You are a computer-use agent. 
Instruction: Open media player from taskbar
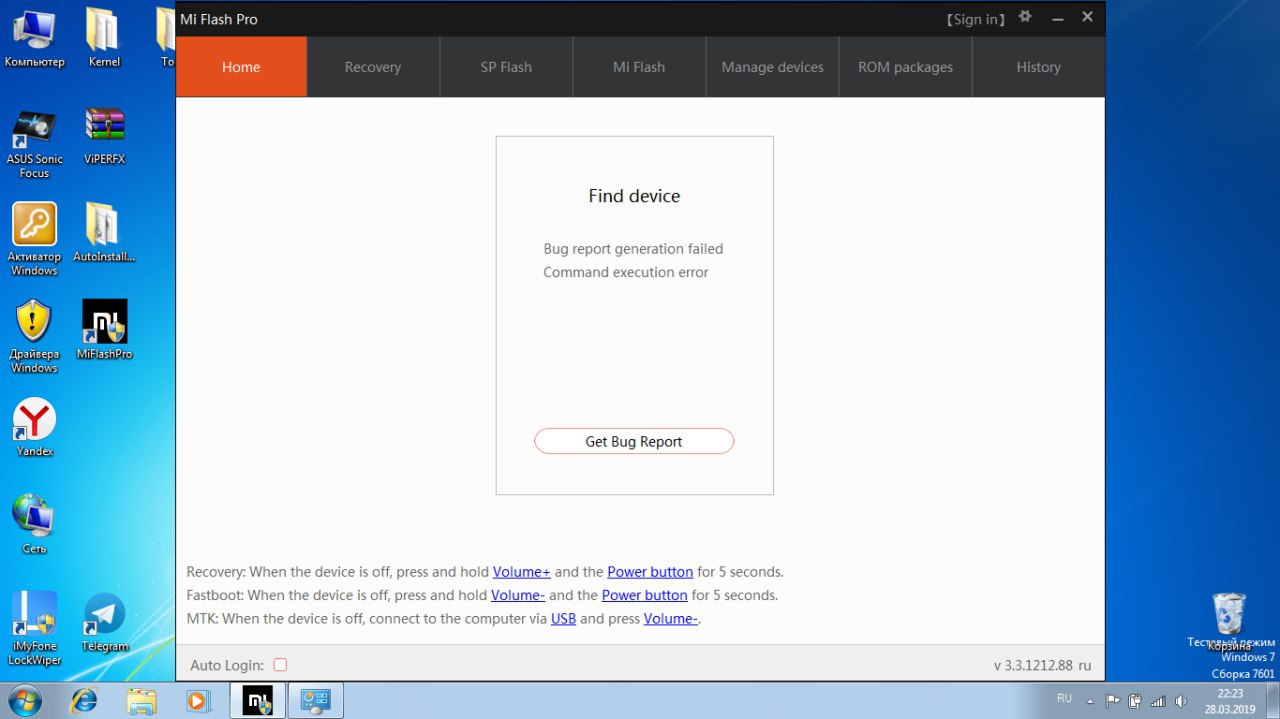[198, 700]
